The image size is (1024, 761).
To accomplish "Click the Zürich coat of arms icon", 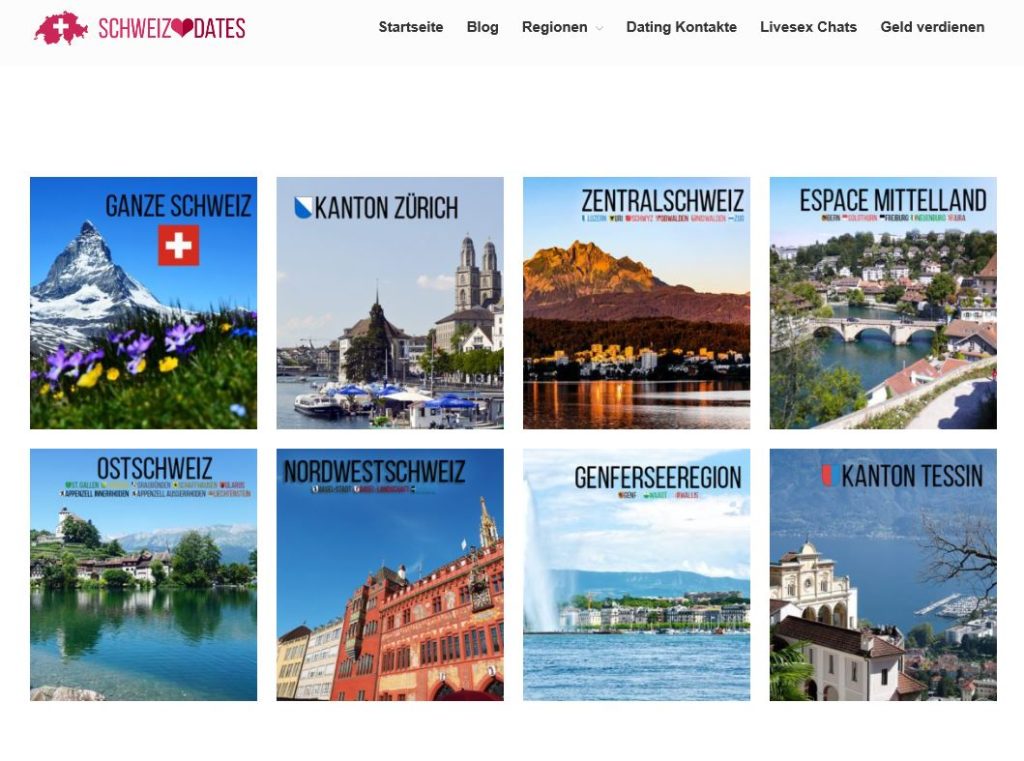I will pyautogui.click(x=303, y=208).
